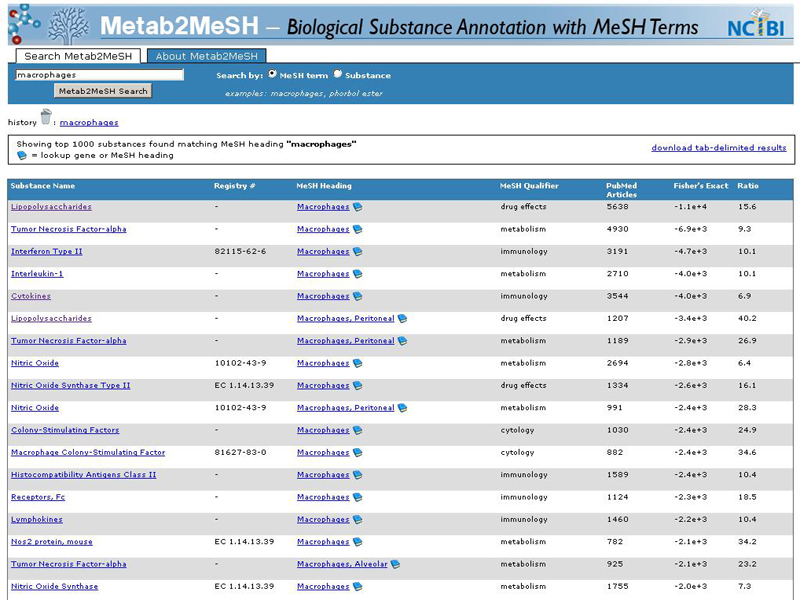Click registry number 81627-83-0
This screenshot has height=600, width=800.
click(240, 453)
